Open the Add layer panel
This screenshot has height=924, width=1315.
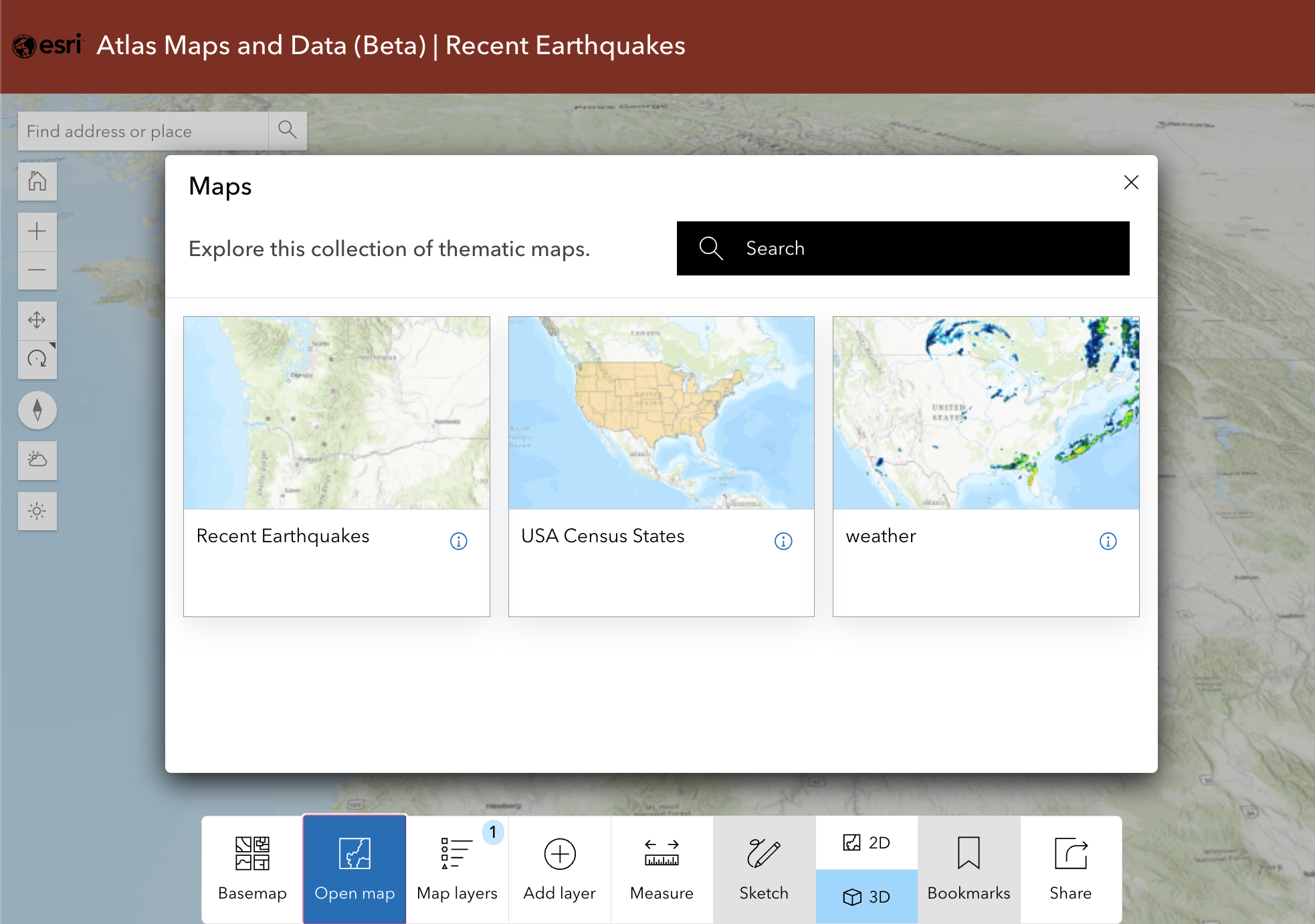[x=559, y=868]
